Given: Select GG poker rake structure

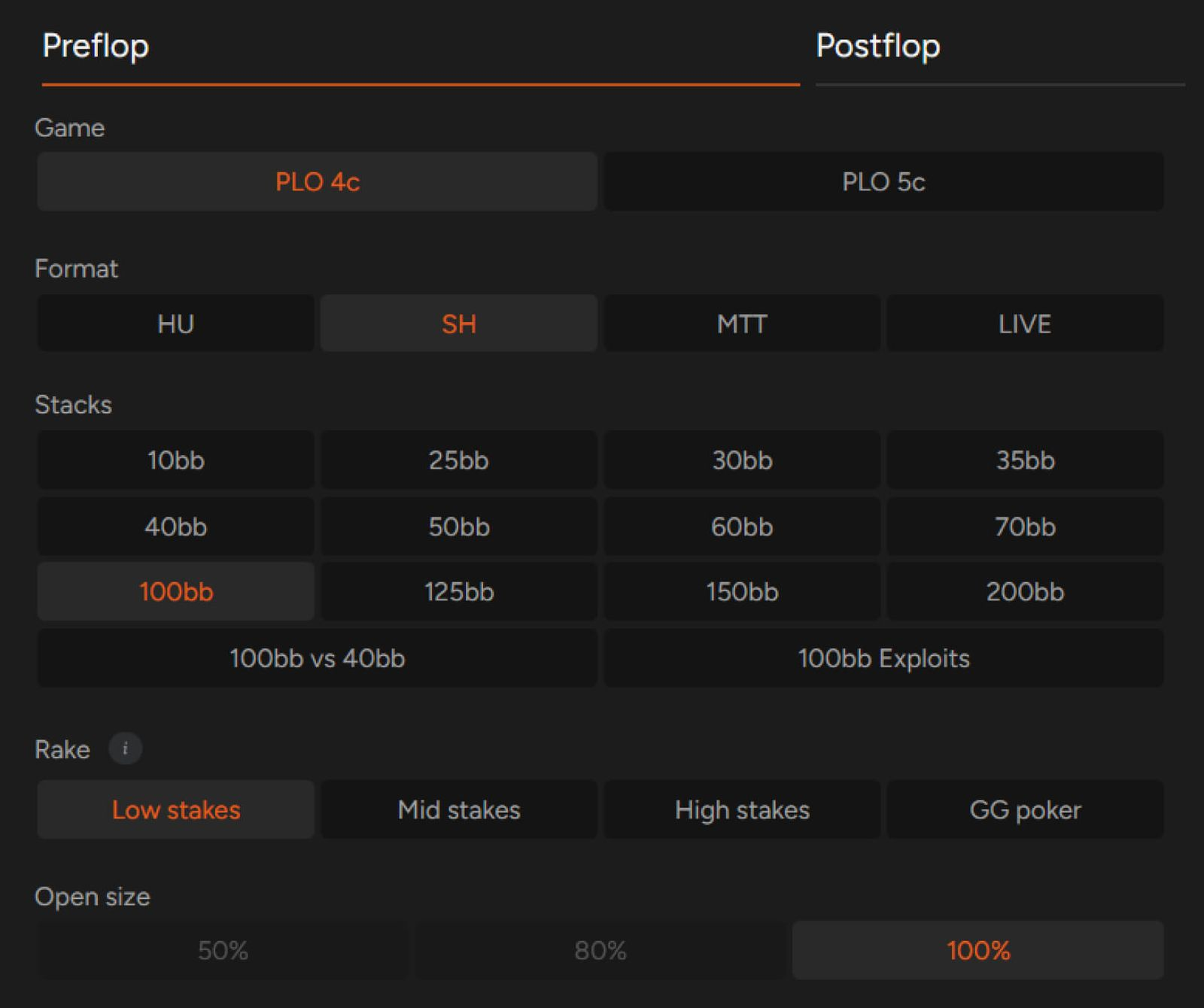Looking at the screenshot, I should [x=1025, y=810].
